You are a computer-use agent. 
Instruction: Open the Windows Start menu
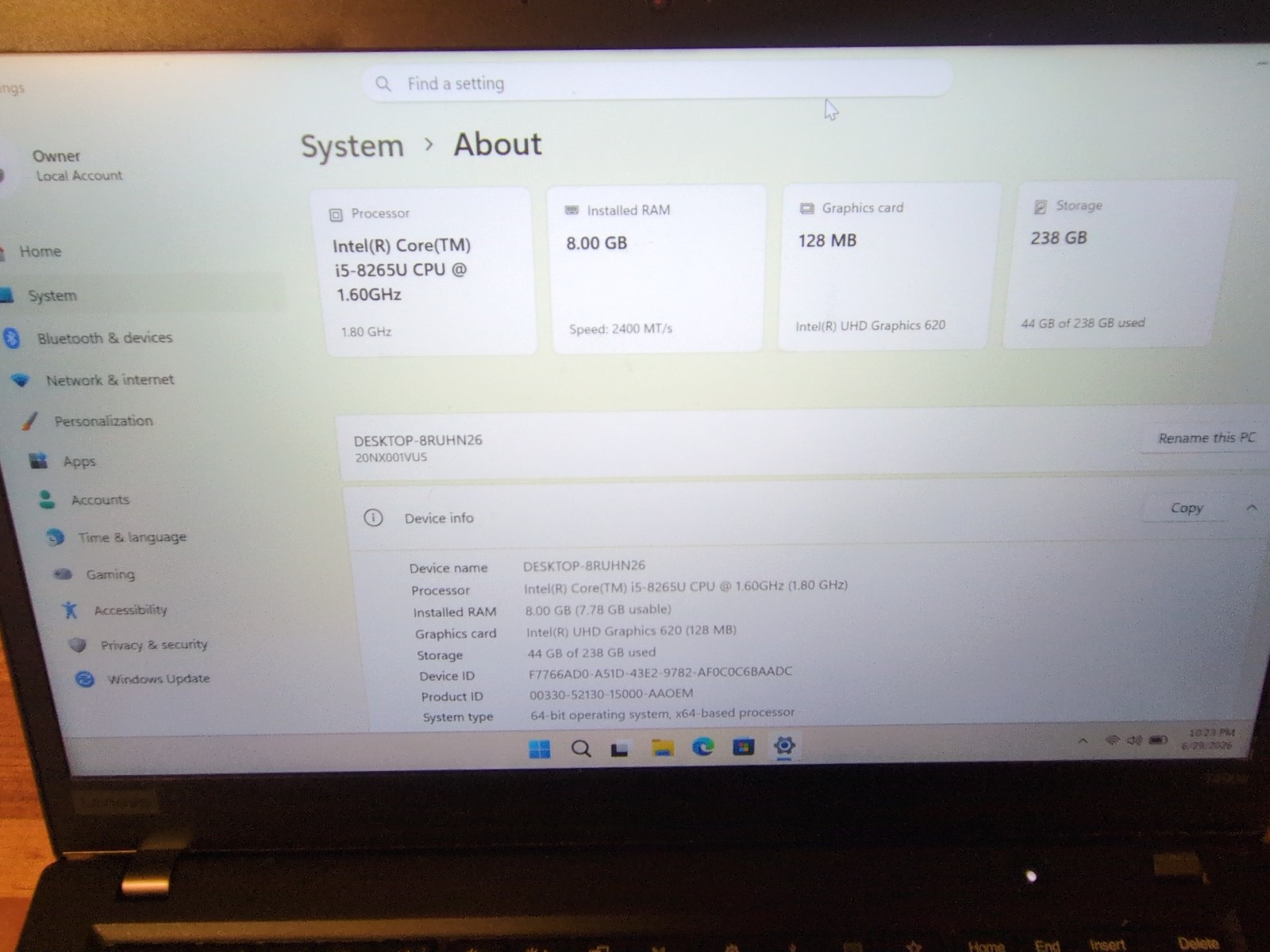coord(540,749)
